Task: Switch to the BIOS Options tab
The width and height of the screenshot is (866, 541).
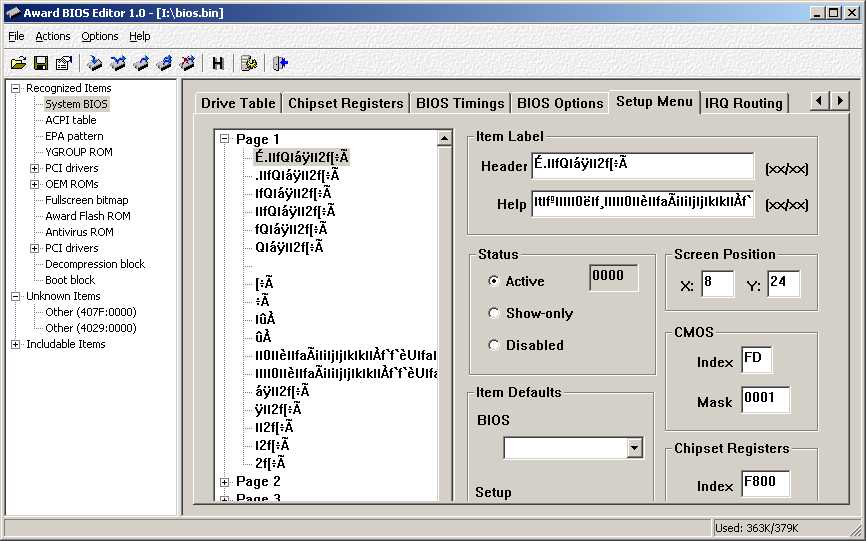Action: click(560, 103)
